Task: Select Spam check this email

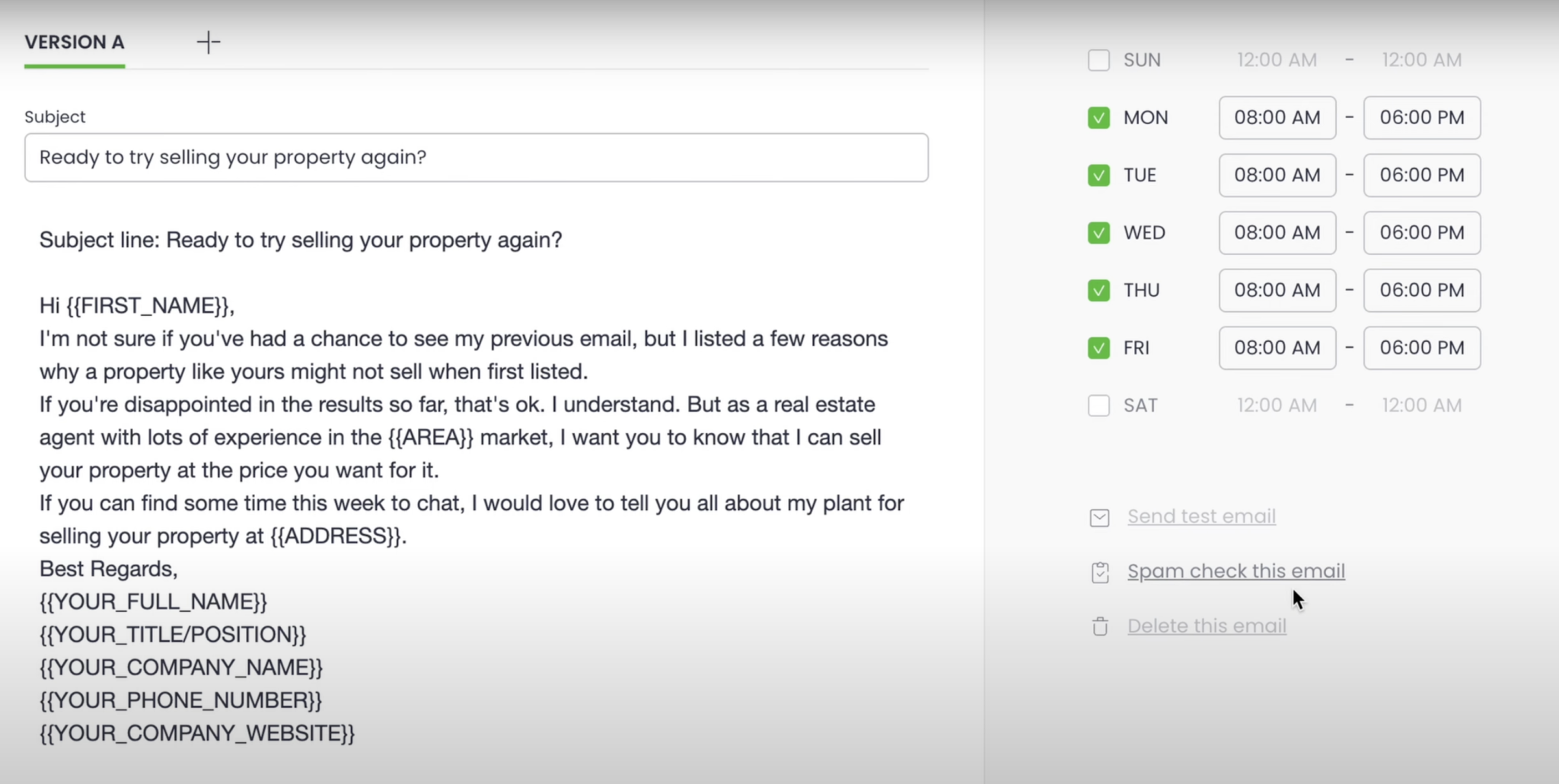Action: click(x=1235, y=571)
